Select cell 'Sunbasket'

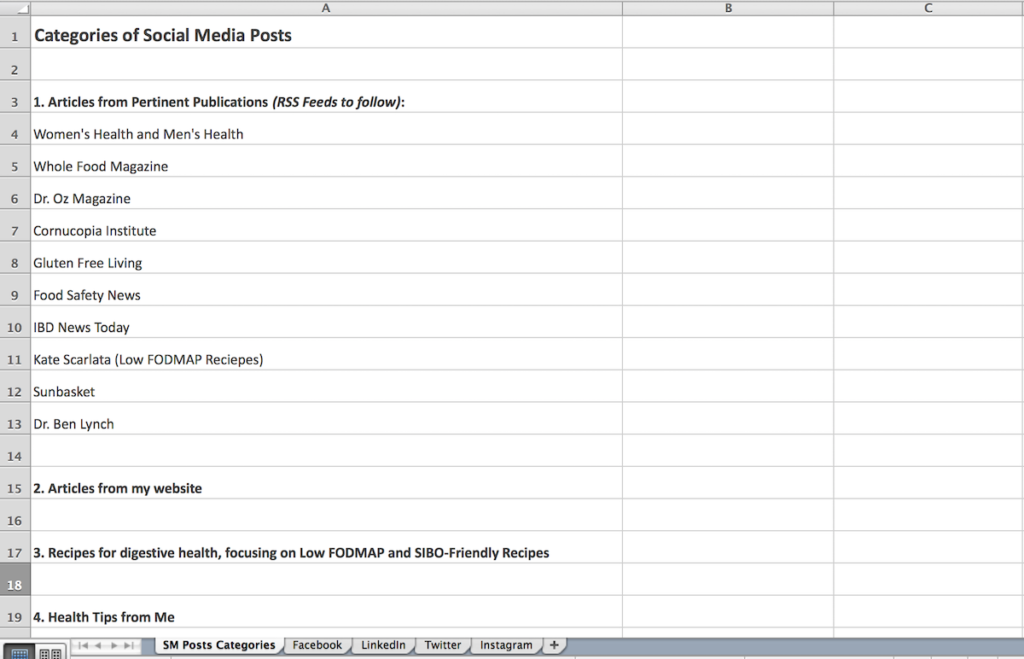click(327, 386)
